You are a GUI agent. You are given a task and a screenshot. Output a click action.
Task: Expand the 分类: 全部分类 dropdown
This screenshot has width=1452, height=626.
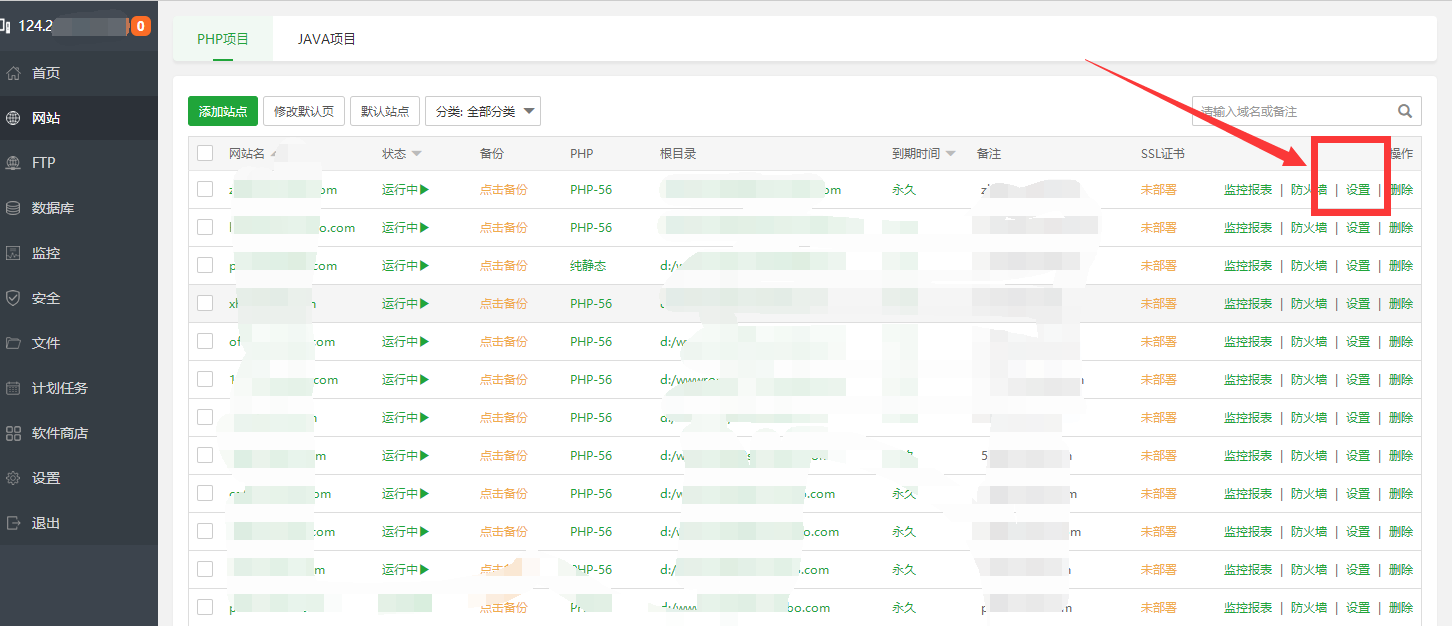pos(483,111)
